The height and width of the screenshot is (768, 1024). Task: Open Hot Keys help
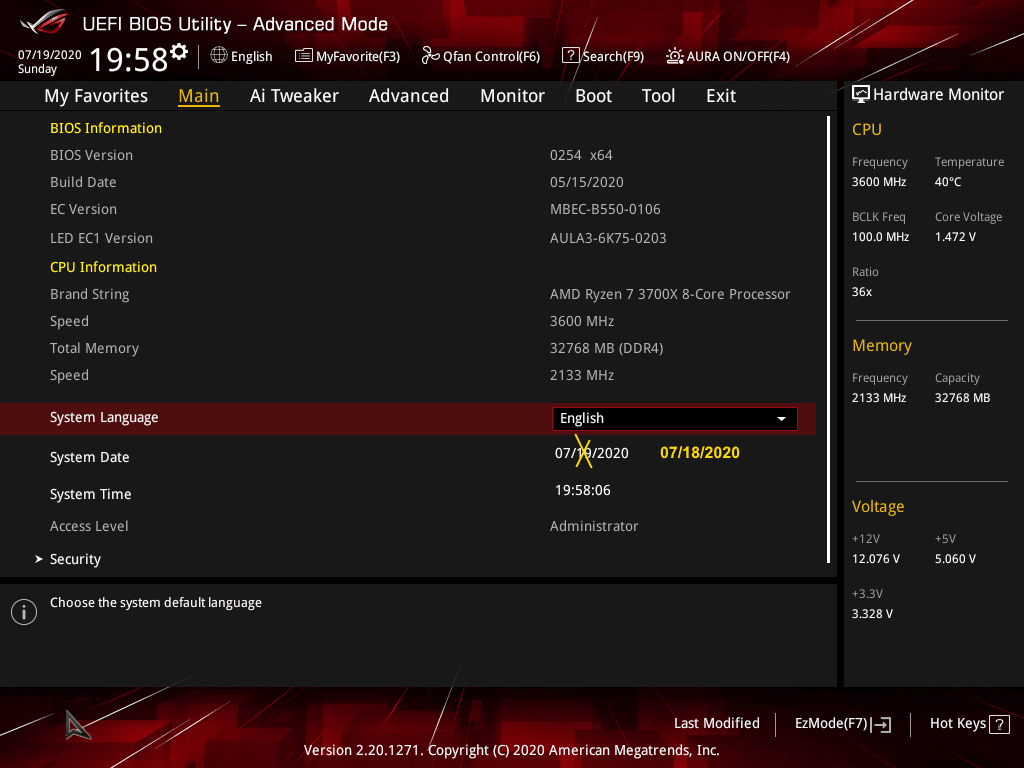[969, 724]
